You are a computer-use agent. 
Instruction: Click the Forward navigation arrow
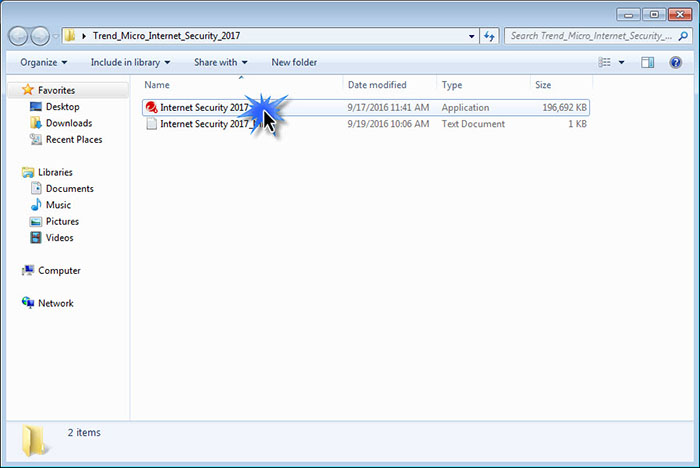40,36
